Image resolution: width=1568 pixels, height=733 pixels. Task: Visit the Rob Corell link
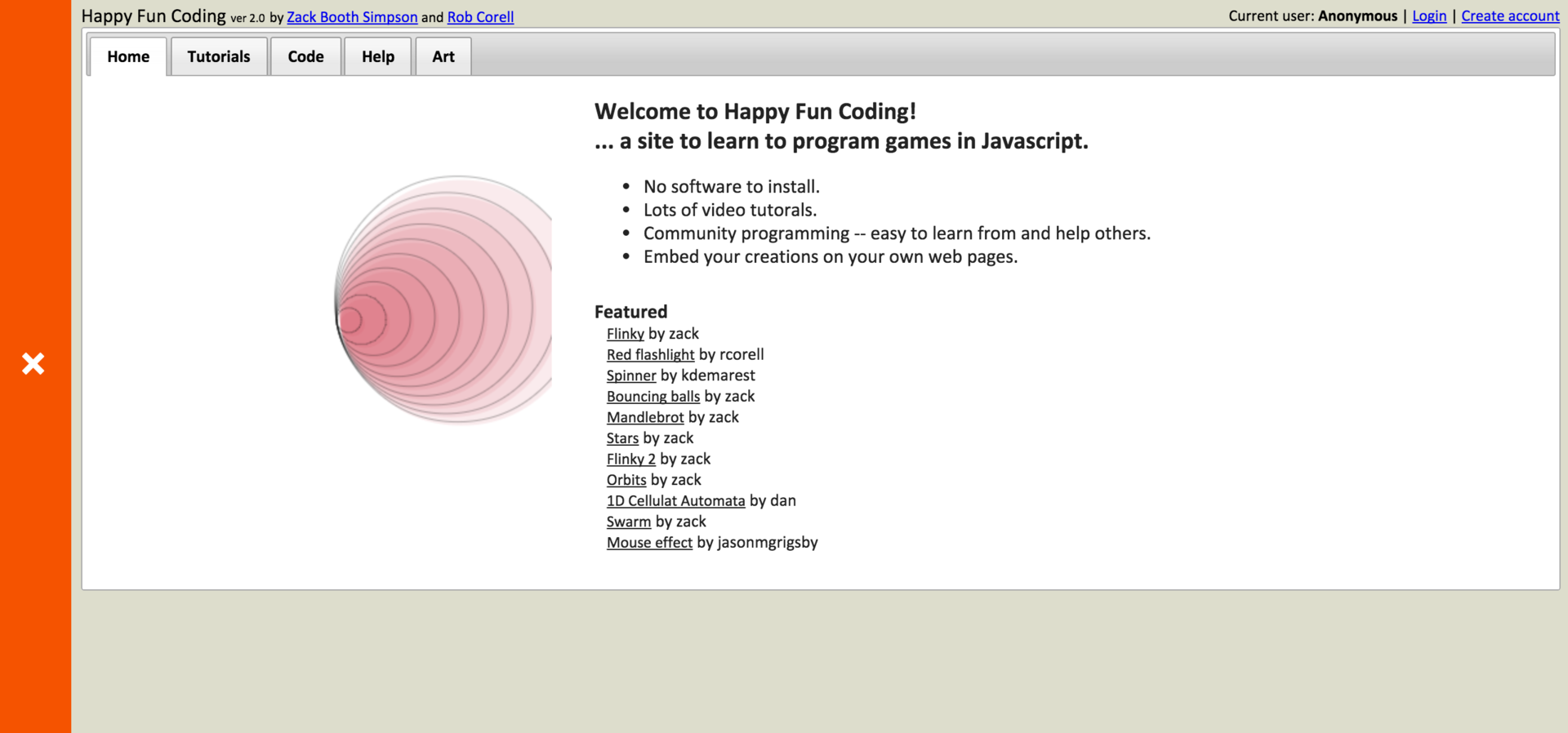pyautogui.click(x=480, y=17)
